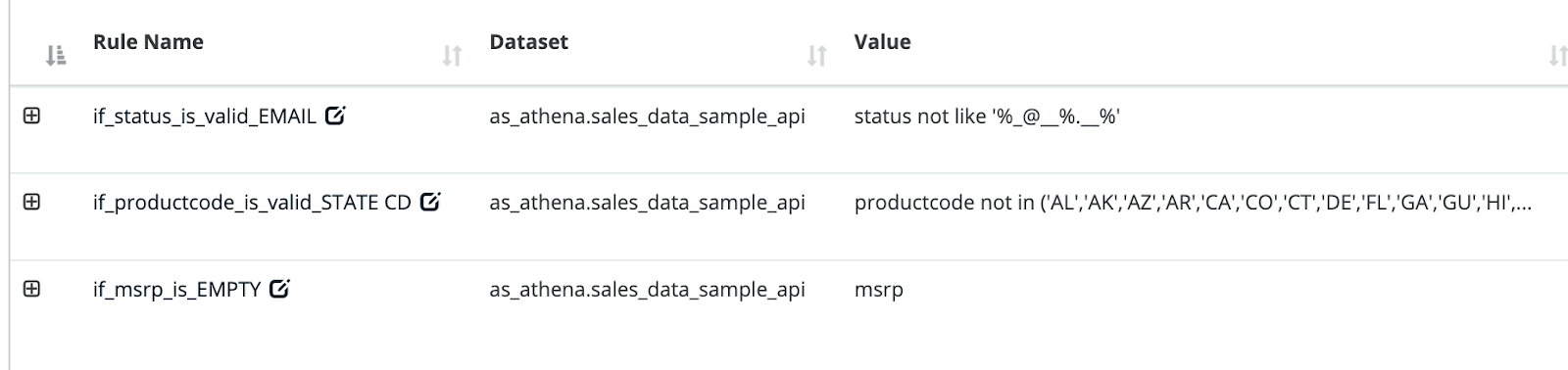The width and height of the screenshot is (1568, 370).
Task: Edit the if_status_is_valid_EMAIL rule
Action: 335,116
